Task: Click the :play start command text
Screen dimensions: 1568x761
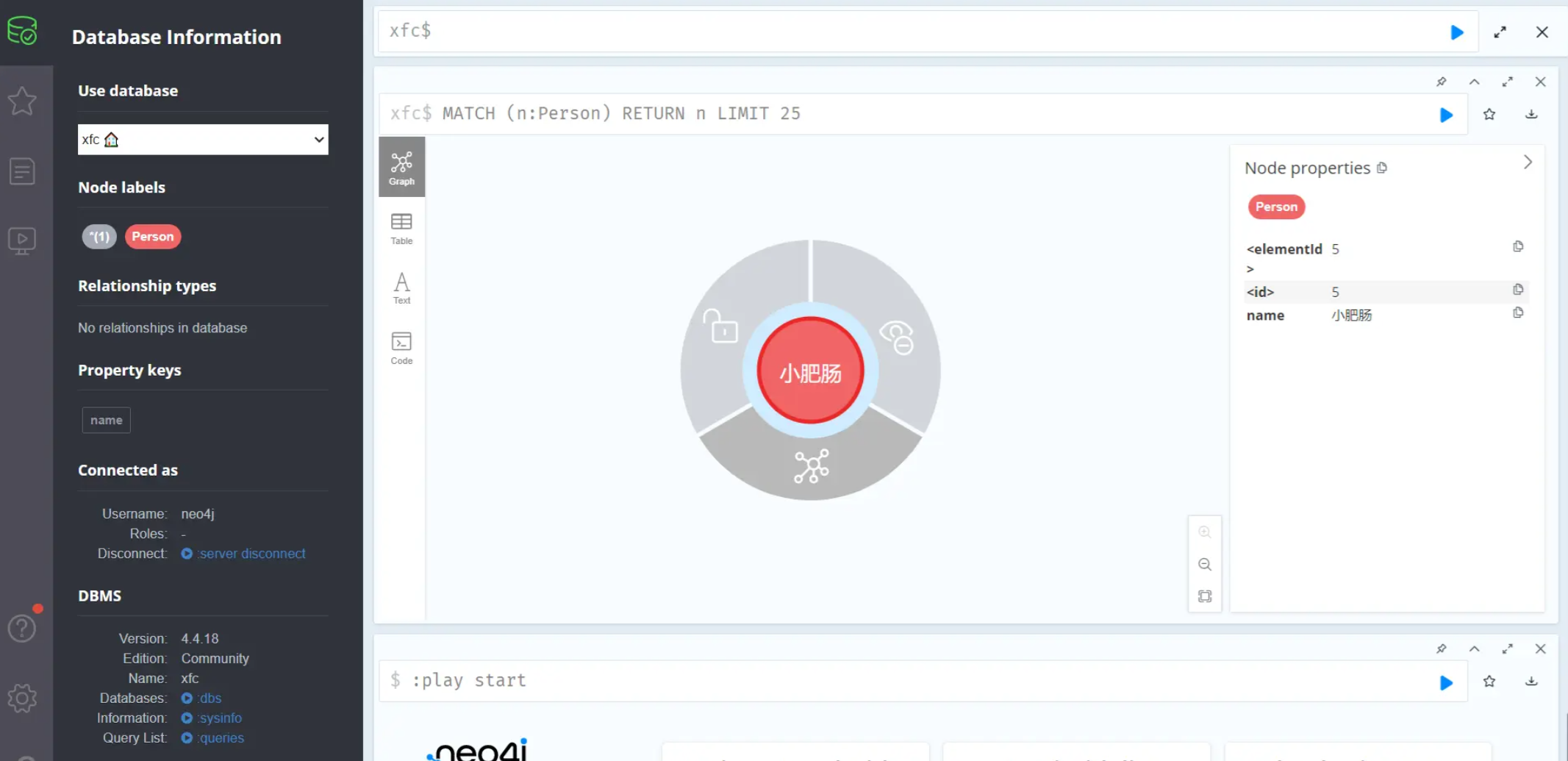Action: point(469,680)
